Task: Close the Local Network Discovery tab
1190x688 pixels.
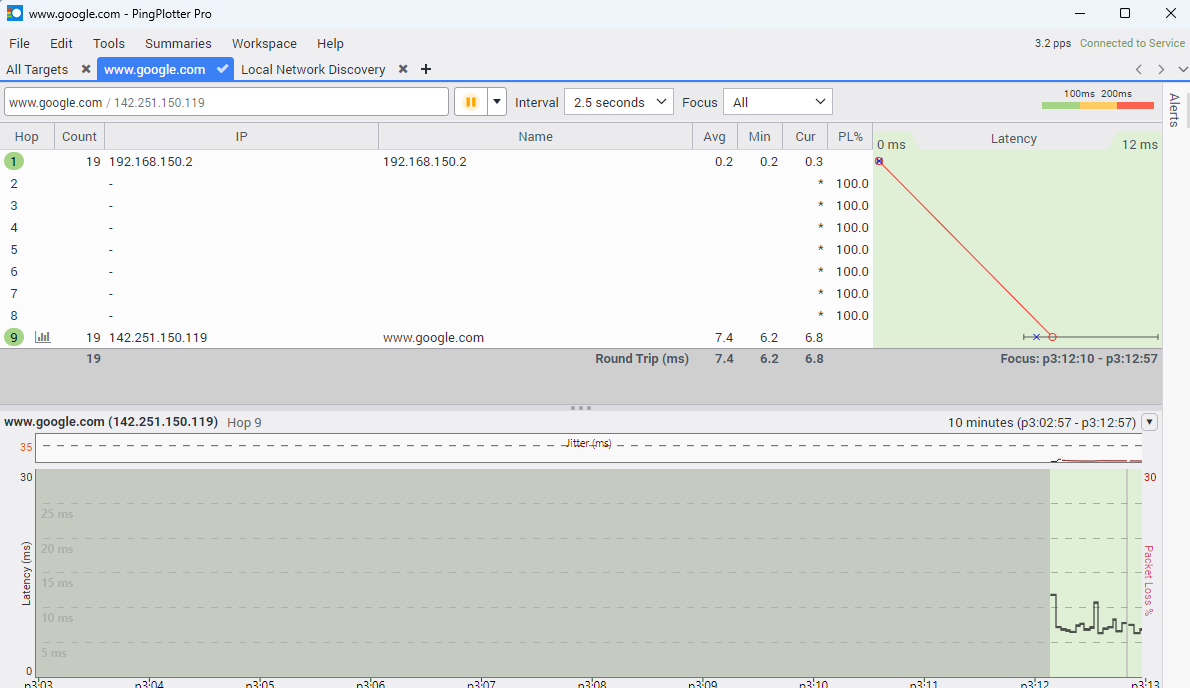Action: point(403,69)
